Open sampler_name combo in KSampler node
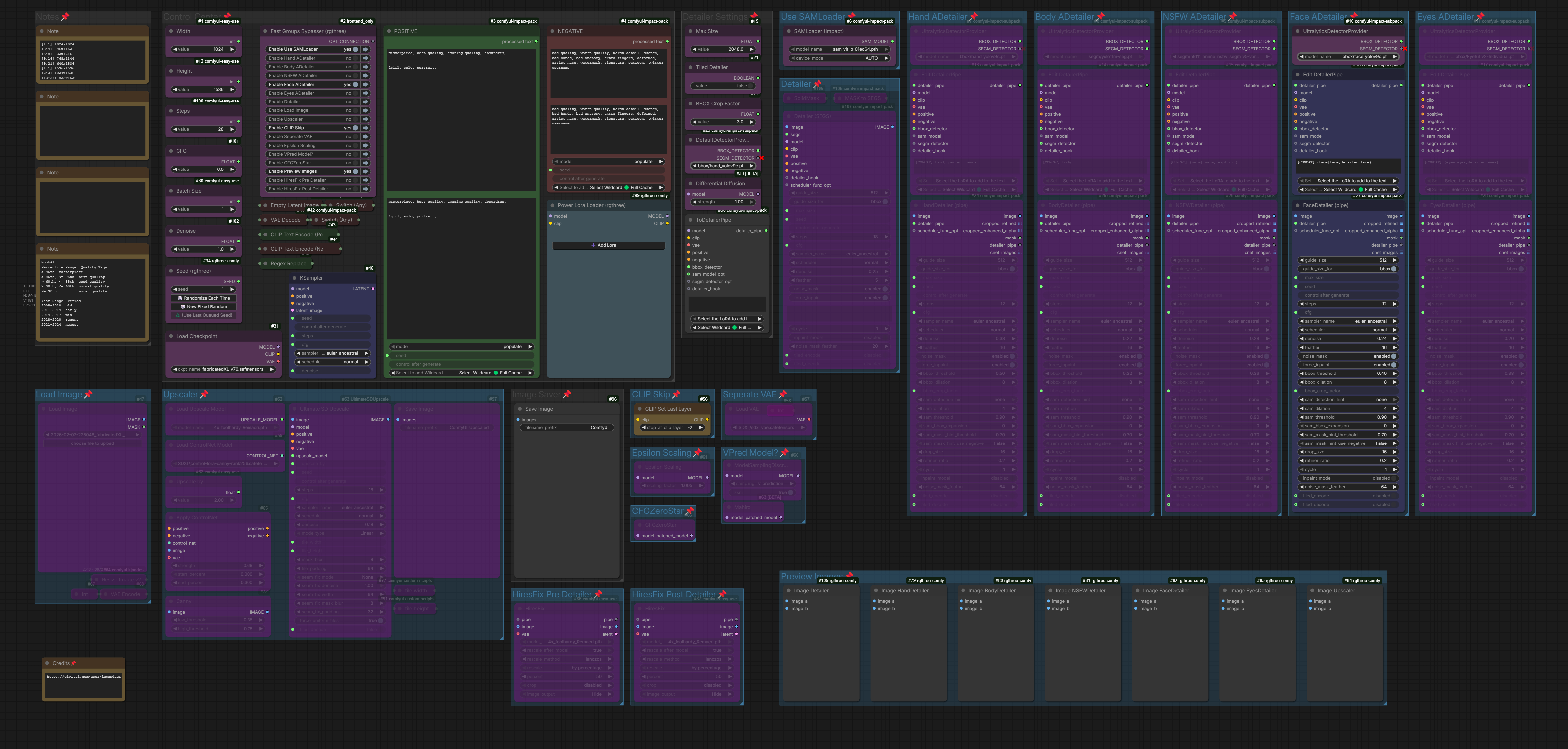 point(333,353)
